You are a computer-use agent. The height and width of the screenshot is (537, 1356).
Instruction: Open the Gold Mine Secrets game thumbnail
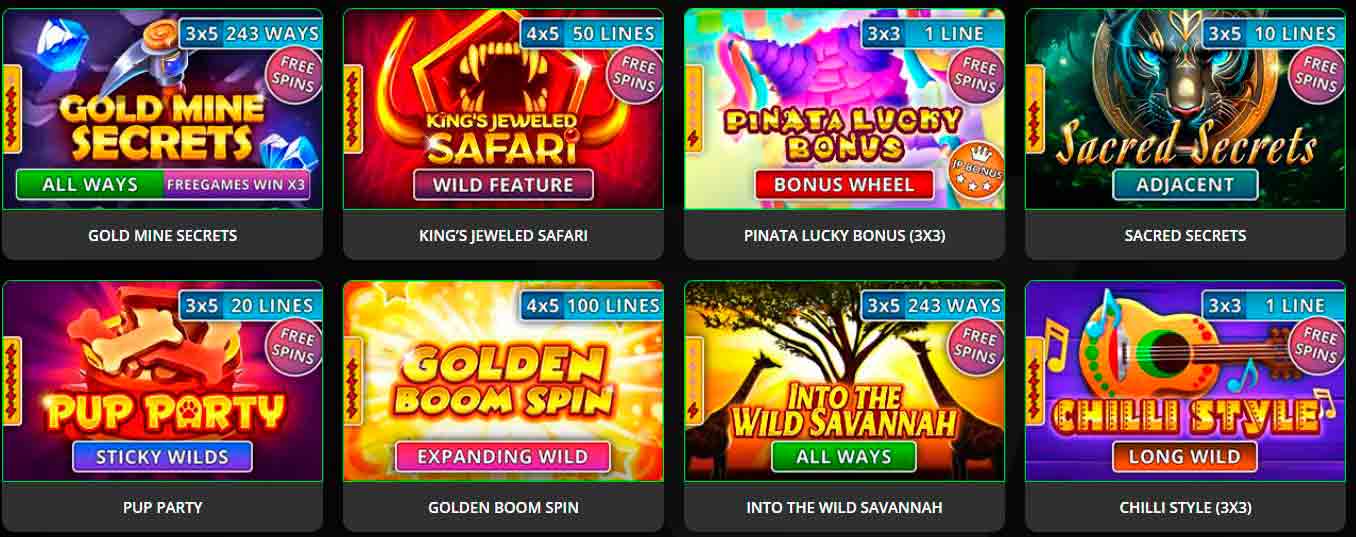click(x=163, y=109)
